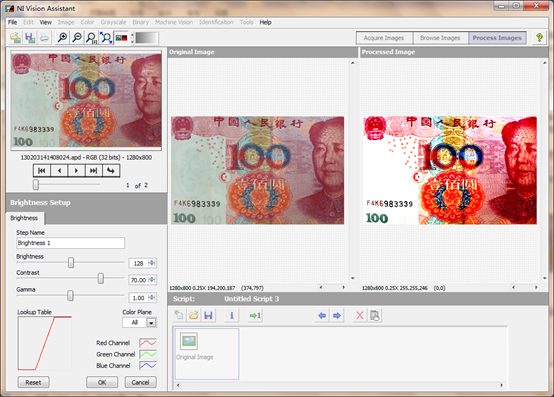The width and height of the screenshot is (554, 397).
Task: Open the File menu
Action: click(x=12, y=22)
